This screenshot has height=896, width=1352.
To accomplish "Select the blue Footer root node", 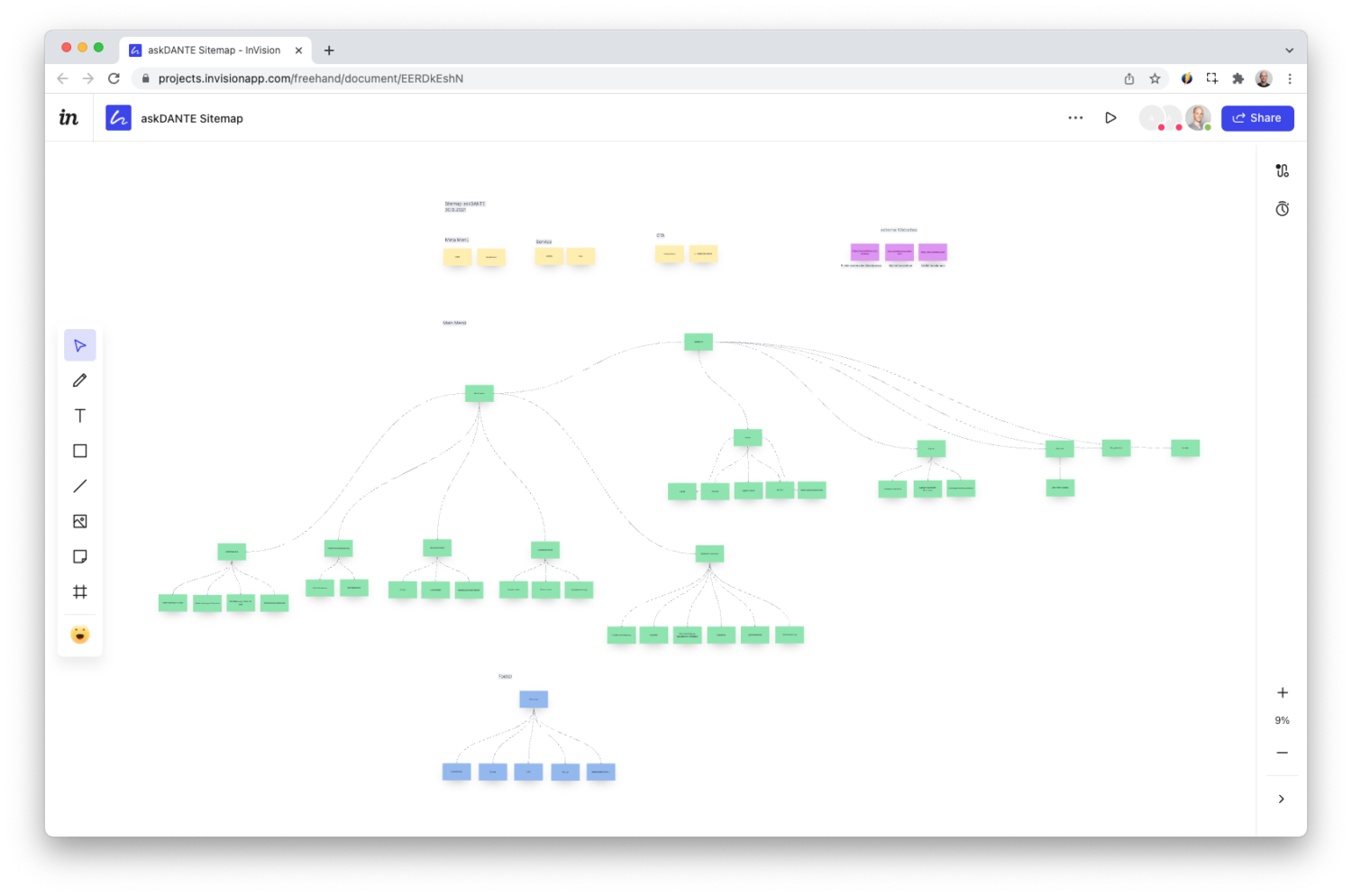I will (534, 699).
